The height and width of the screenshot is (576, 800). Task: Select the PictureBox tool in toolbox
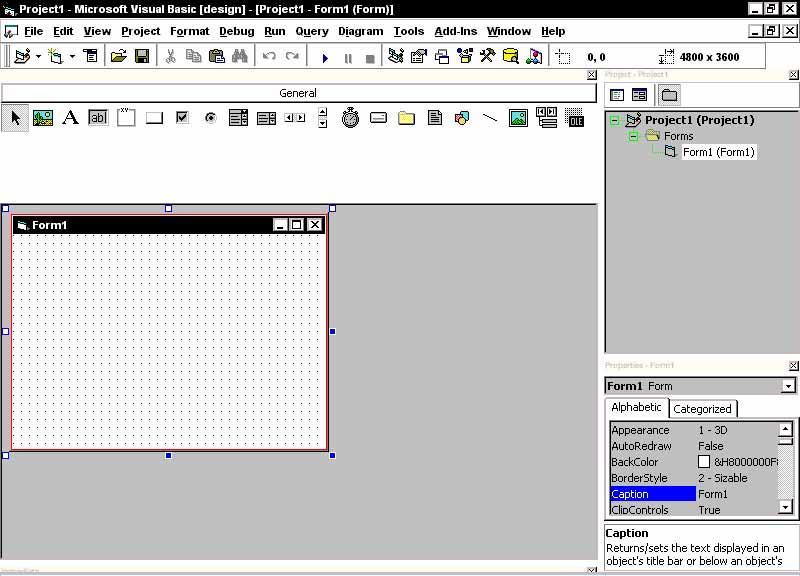click(43, 118)
